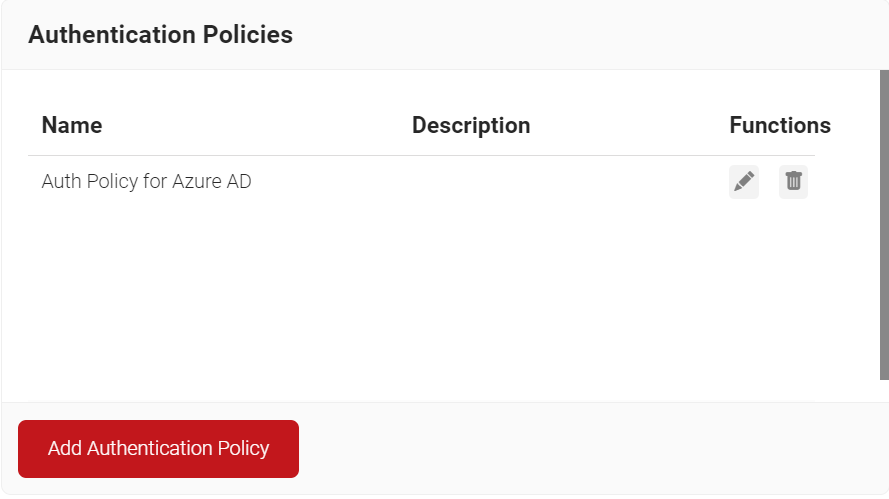Modify the Azure AD policy using the edit icon
Image resolution: width=889 pixels, height=499 pixels.
click(744, 182)
